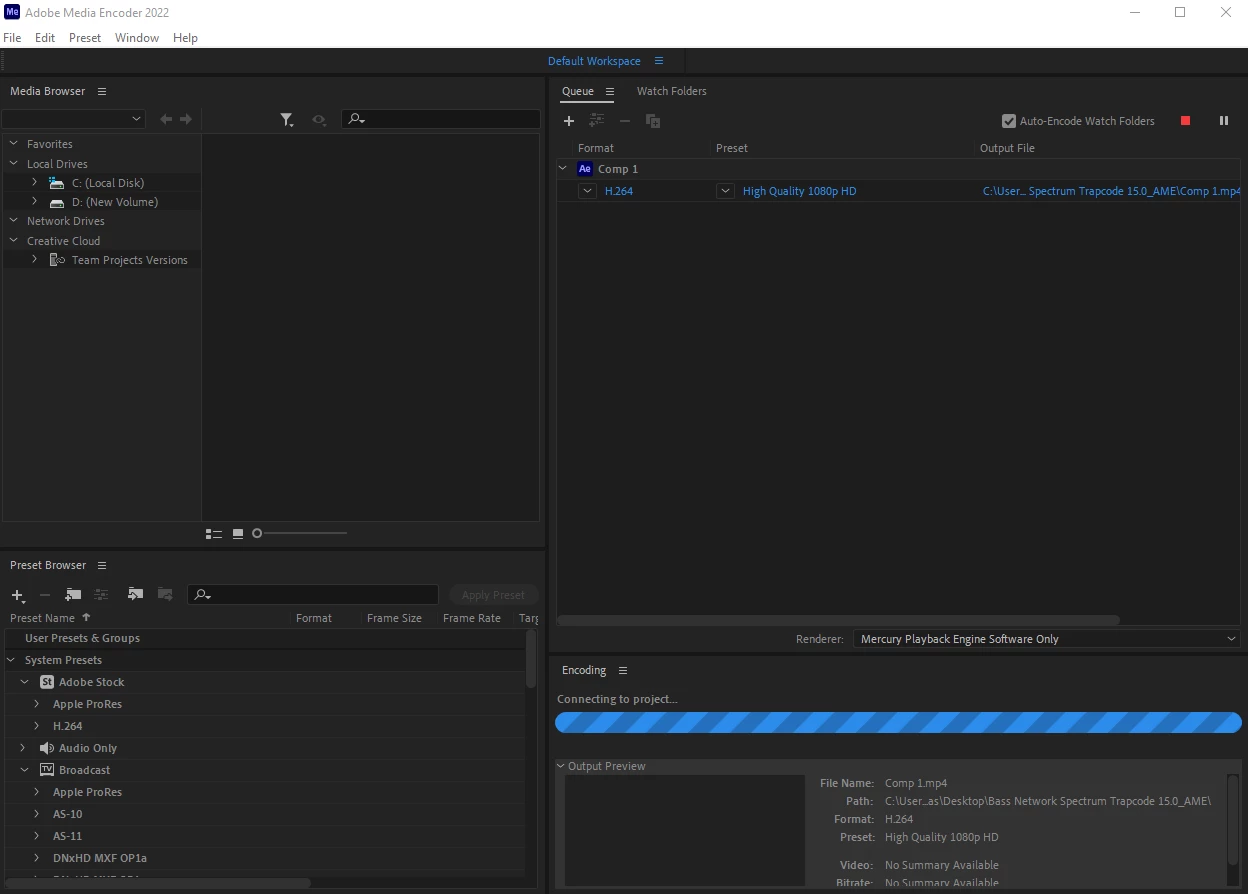Open the High Quality 1080p HD preset dropdown
Screen dimensions: 1248x894
point(726,191)
